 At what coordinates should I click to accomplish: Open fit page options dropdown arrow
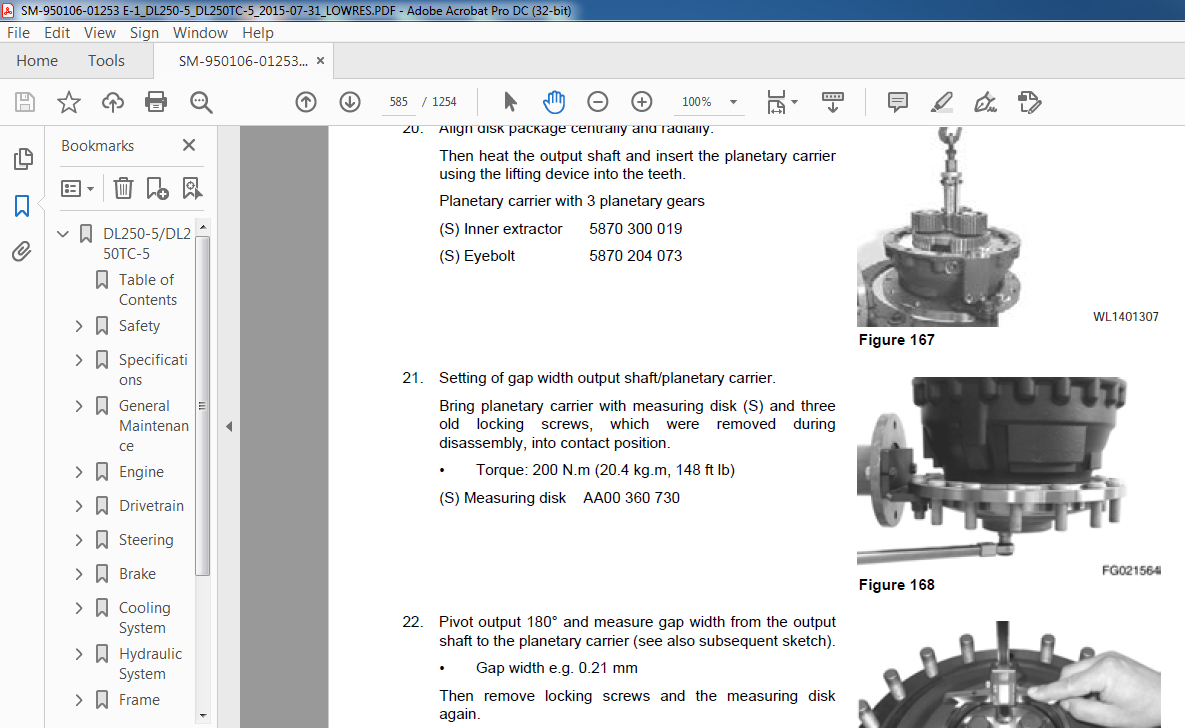click(794, 102)
